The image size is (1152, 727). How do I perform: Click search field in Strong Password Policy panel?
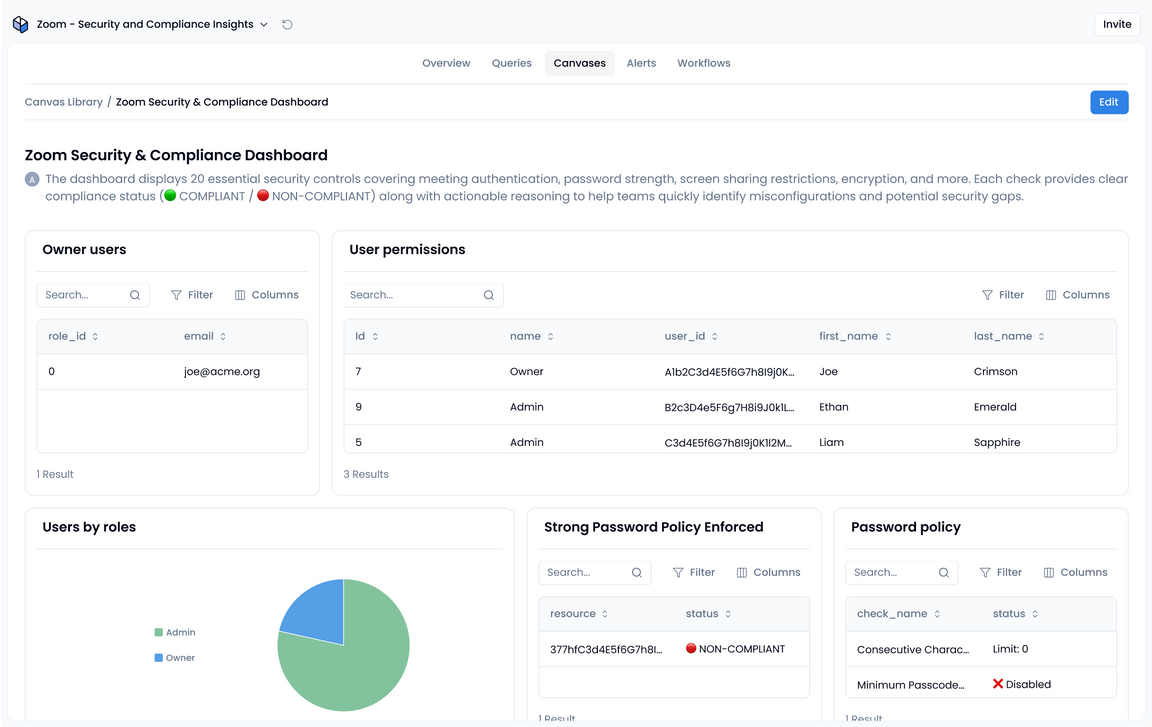click(x=595, y=573)
